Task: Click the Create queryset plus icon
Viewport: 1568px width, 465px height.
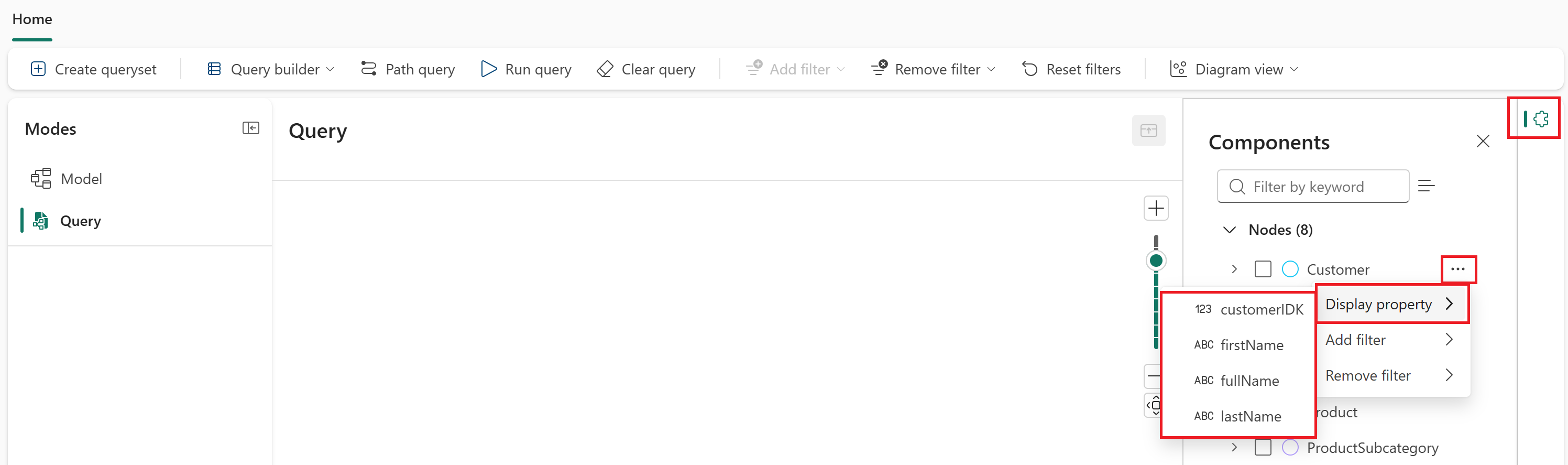Action: tap(38, 69)
